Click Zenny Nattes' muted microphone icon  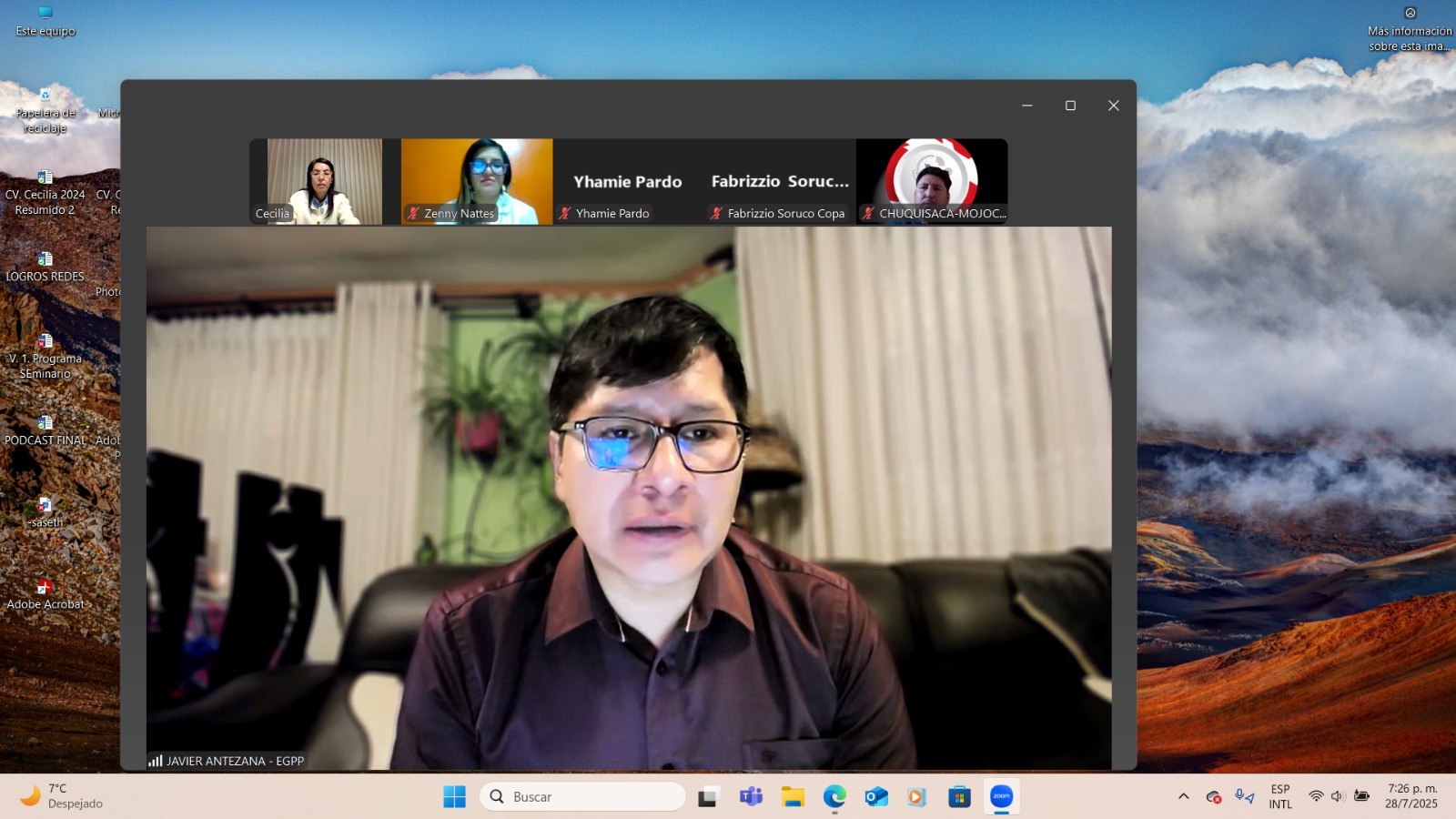(x=413, y=214)
